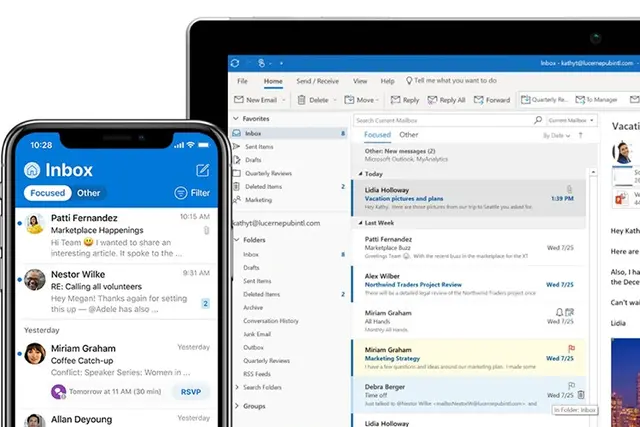The image size is (640, 427).
Task: Select Inbox under Favorites
Action: (289, 133)
